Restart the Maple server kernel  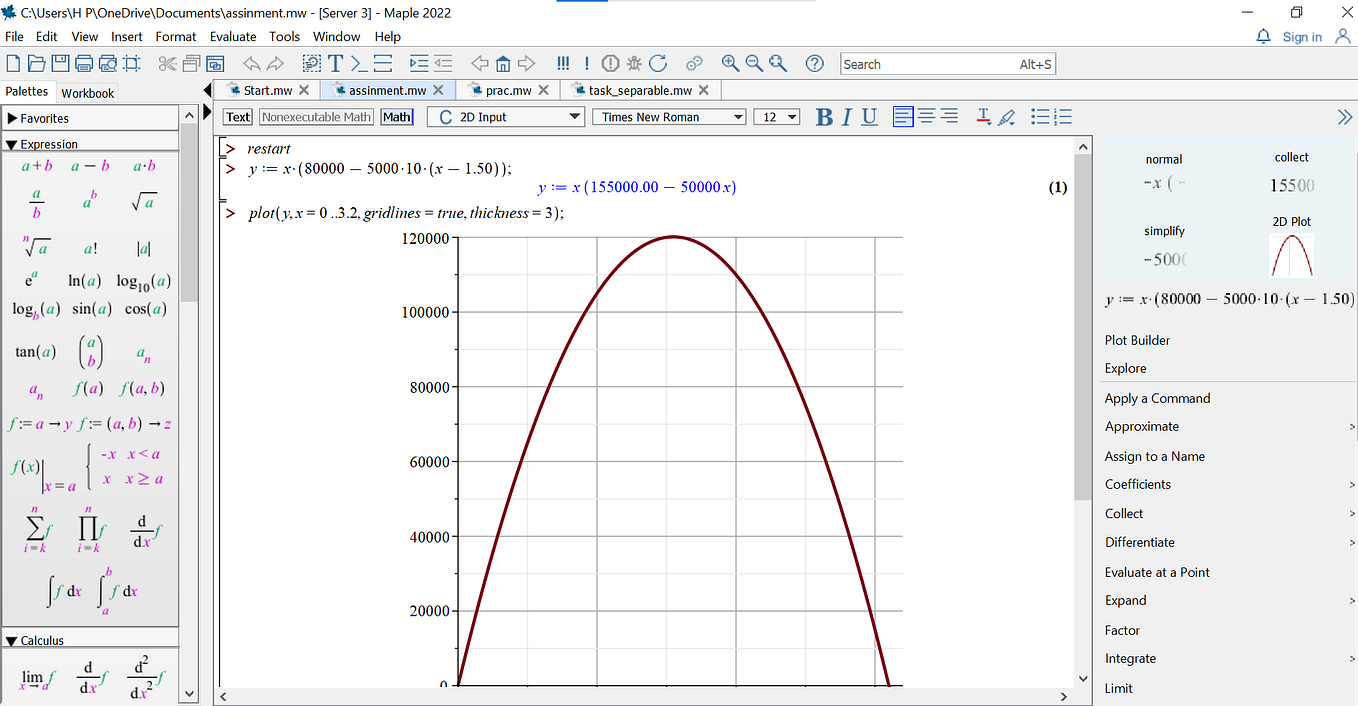point(658,63)
